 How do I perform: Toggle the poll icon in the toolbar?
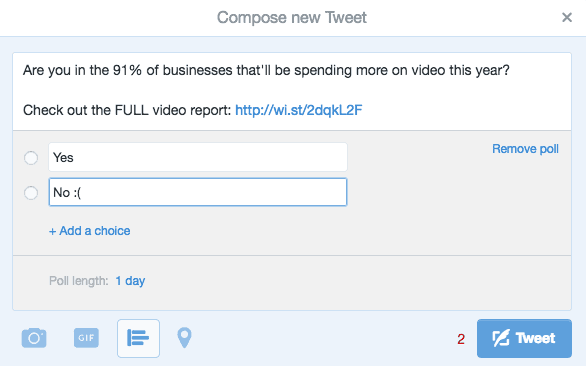point(138,338)
